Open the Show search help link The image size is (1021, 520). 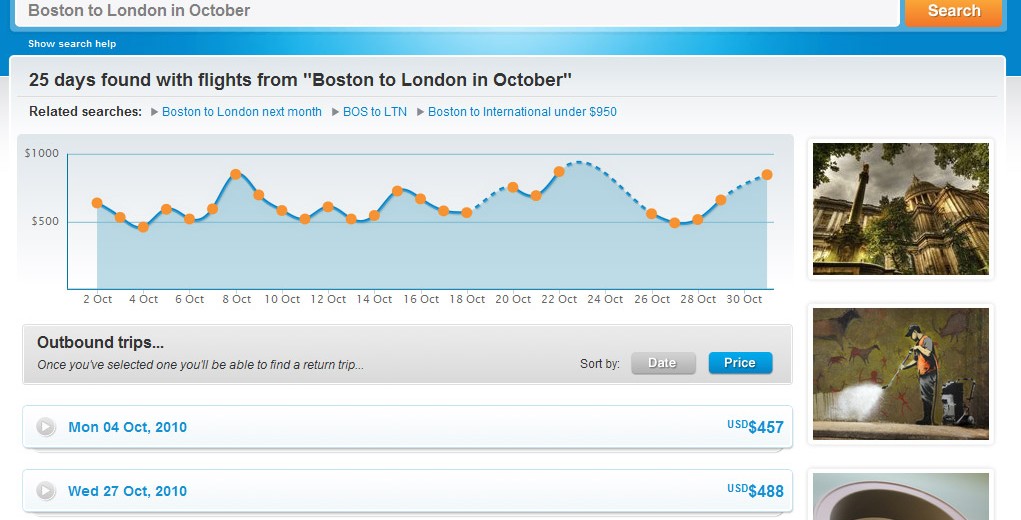(72, 44)
